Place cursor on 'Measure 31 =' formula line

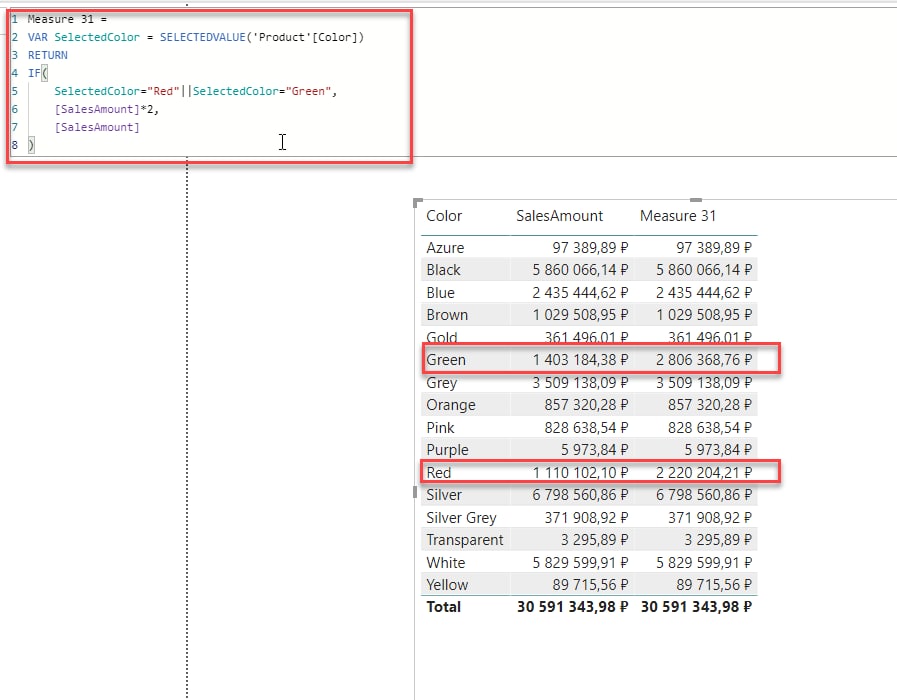pyautogui.click(x=68, y=19)
